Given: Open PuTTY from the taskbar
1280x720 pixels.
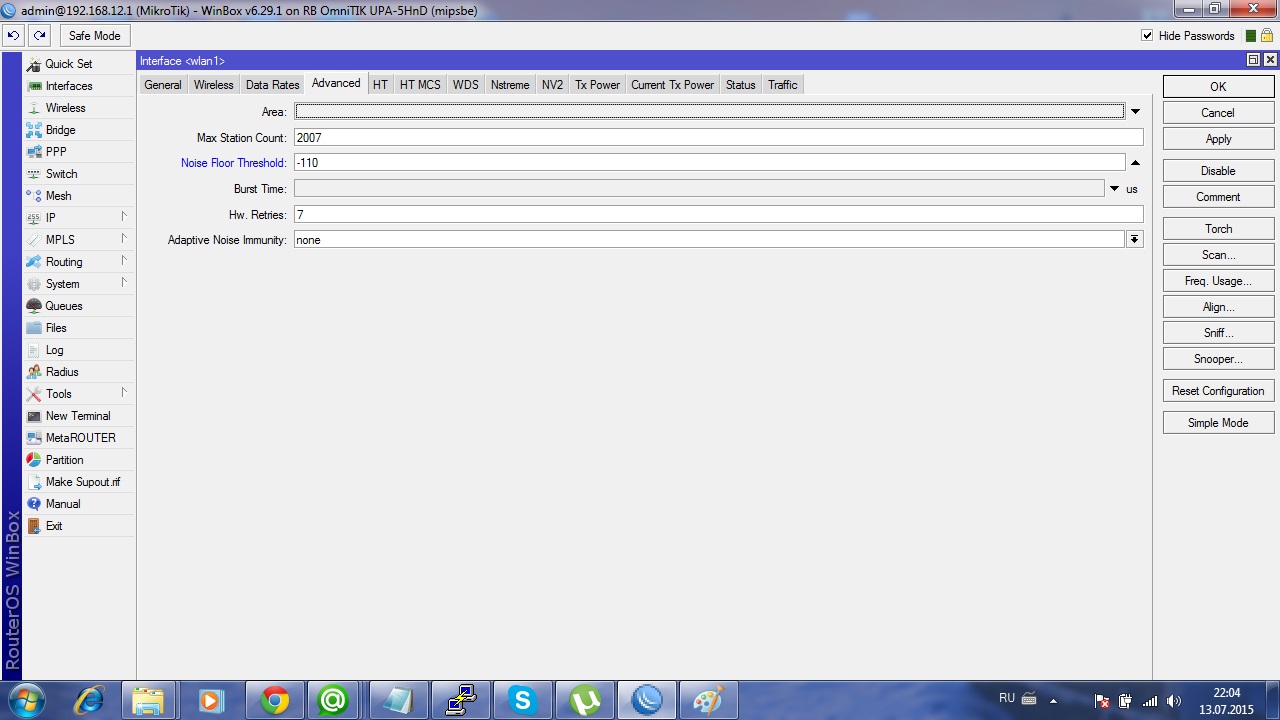Looking at the screenshot, I should point(461,701).
